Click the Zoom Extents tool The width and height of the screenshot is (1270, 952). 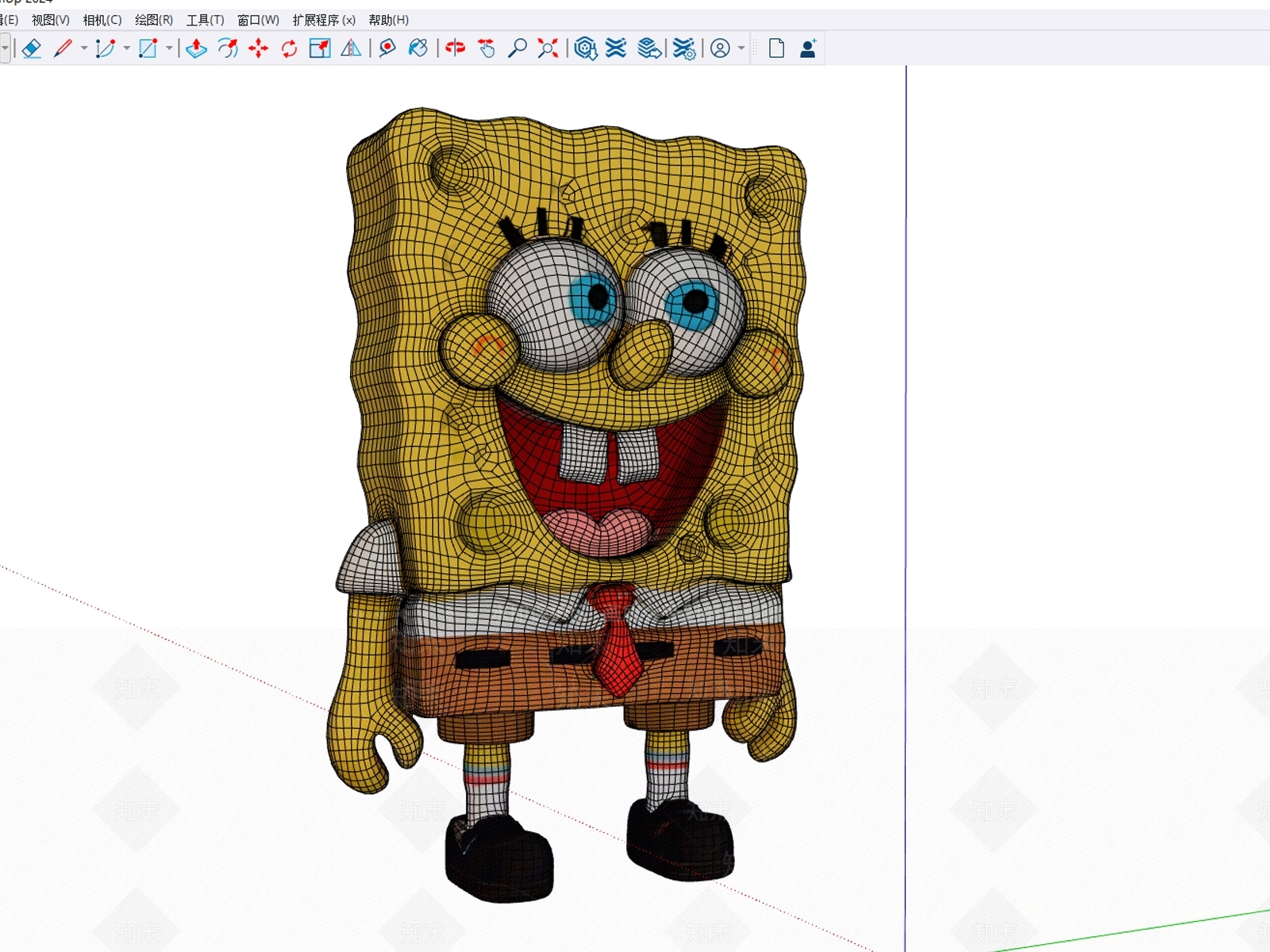pos(548,48)
